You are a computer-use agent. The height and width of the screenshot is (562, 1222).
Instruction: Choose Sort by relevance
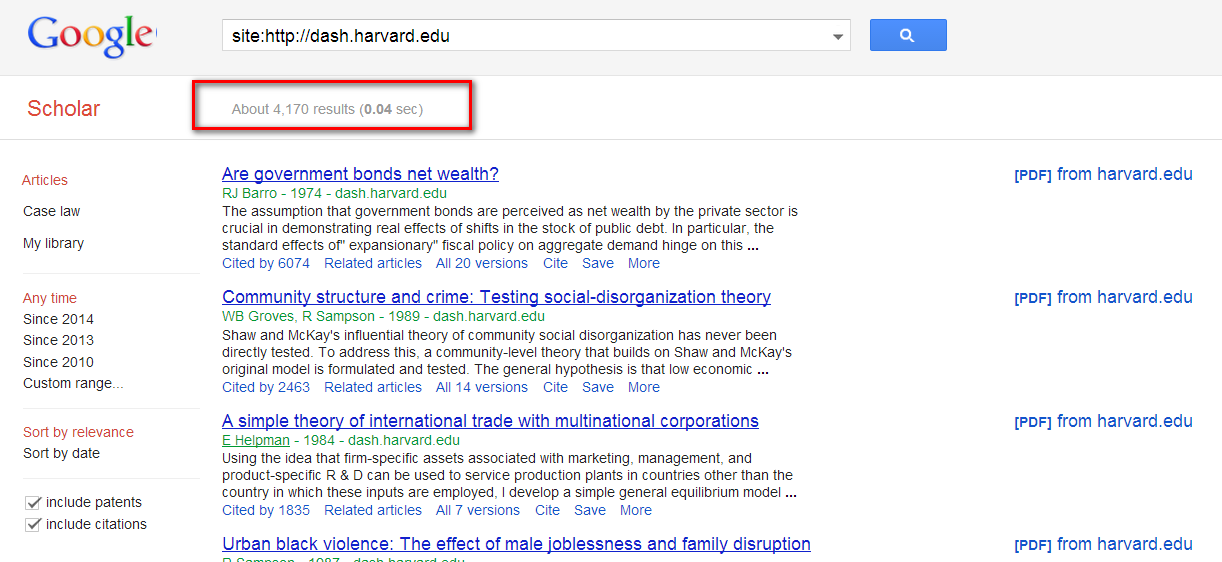[x=78, y=432]
